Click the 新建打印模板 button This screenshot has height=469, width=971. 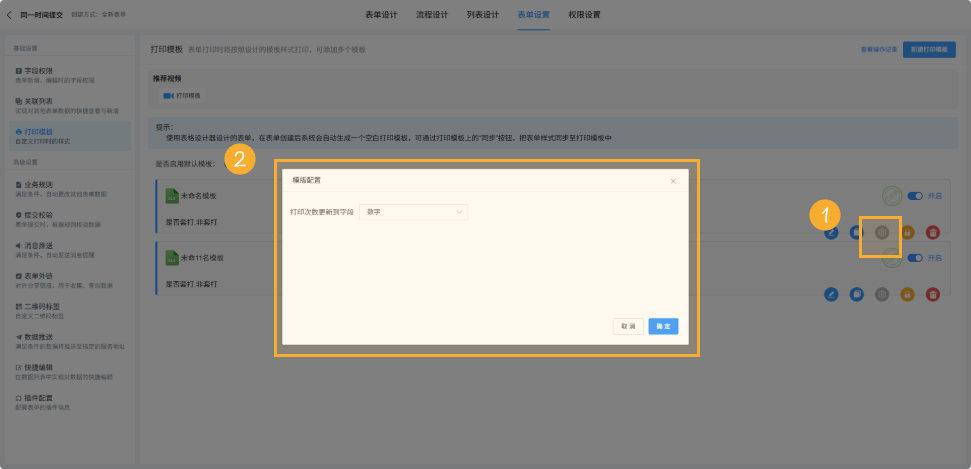tap(929, 50)
